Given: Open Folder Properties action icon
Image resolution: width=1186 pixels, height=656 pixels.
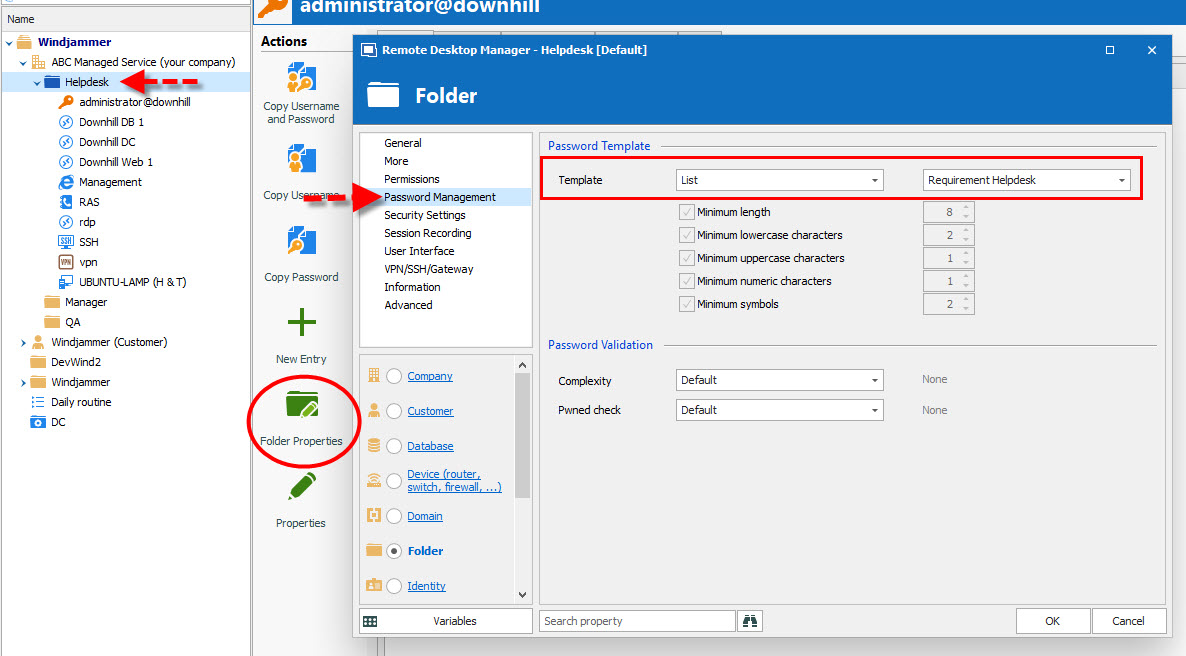Looking at the screenshot, I should pyautogui.click(x=302, y=404).
